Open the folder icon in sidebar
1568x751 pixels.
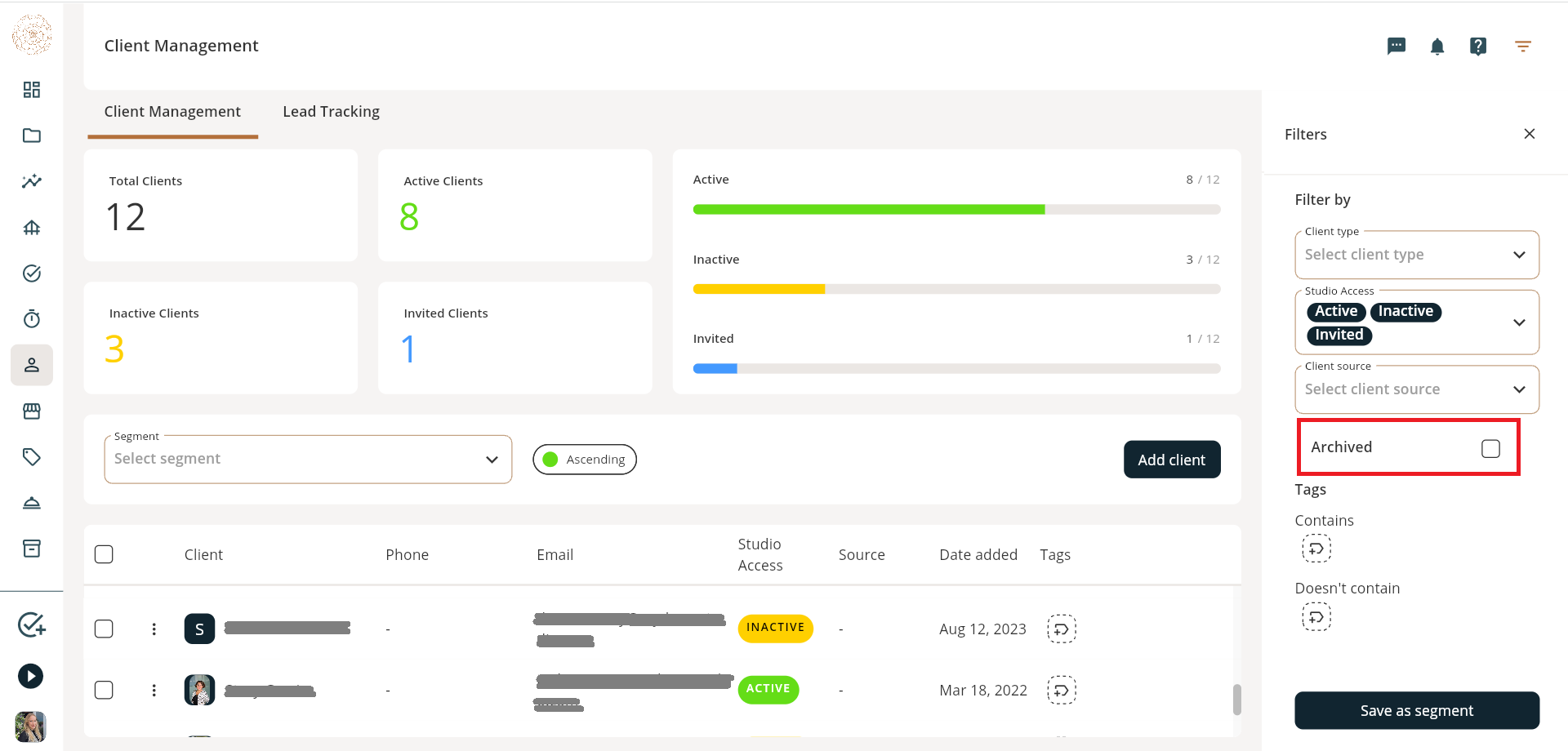[x=32, y=136]
